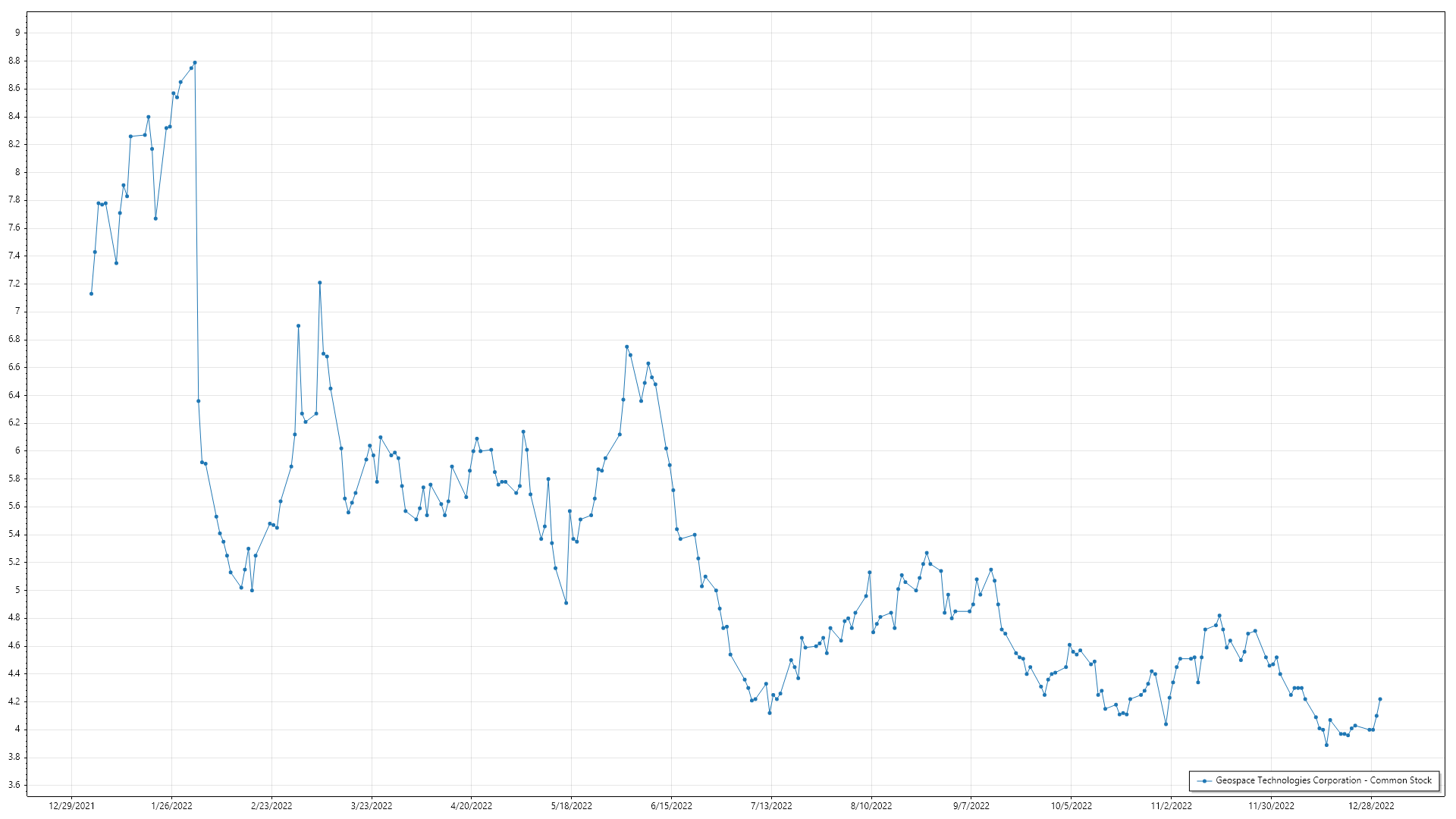Screen dimensions: 1456x819
Task: Click the highest data point near 8.8
Action: (195, 62)
